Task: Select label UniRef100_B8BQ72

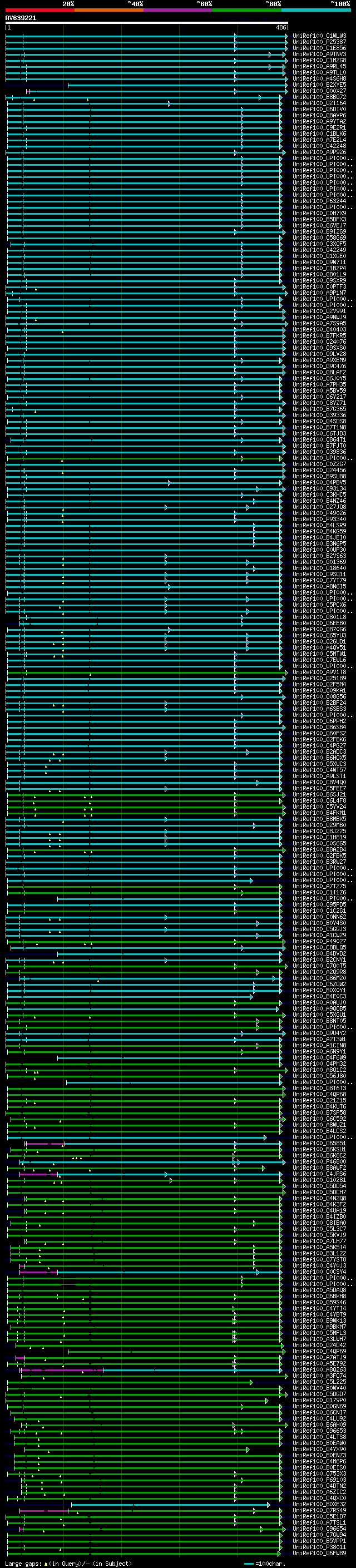Action: tap(319, 97)
